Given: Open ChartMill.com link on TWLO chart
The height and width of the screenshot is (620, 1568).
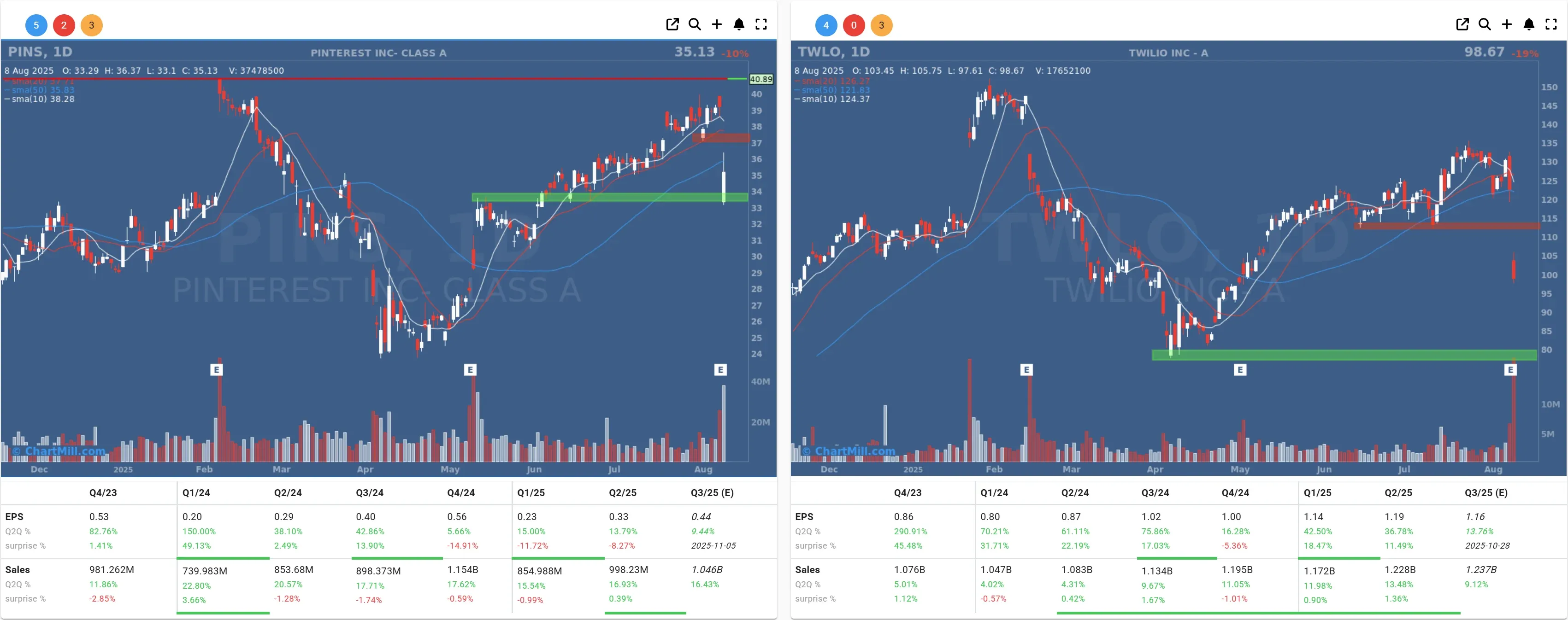Looking at the screenshot, I should [849, 451].
